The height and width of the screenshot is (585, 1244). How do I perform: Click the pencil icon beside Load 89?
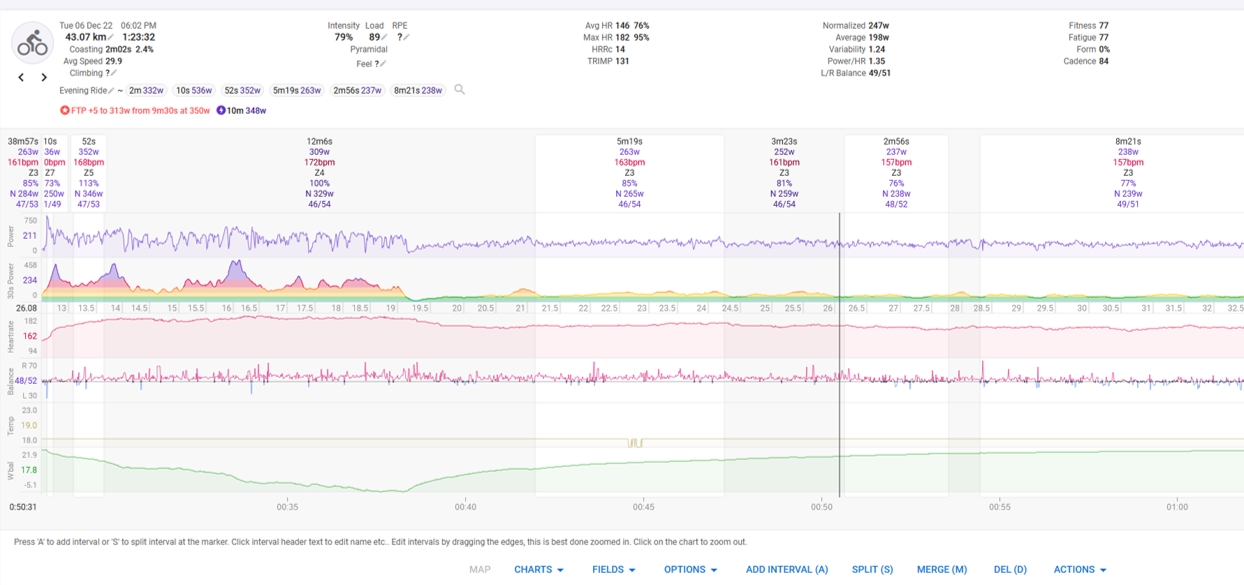[x=385, y=38]
